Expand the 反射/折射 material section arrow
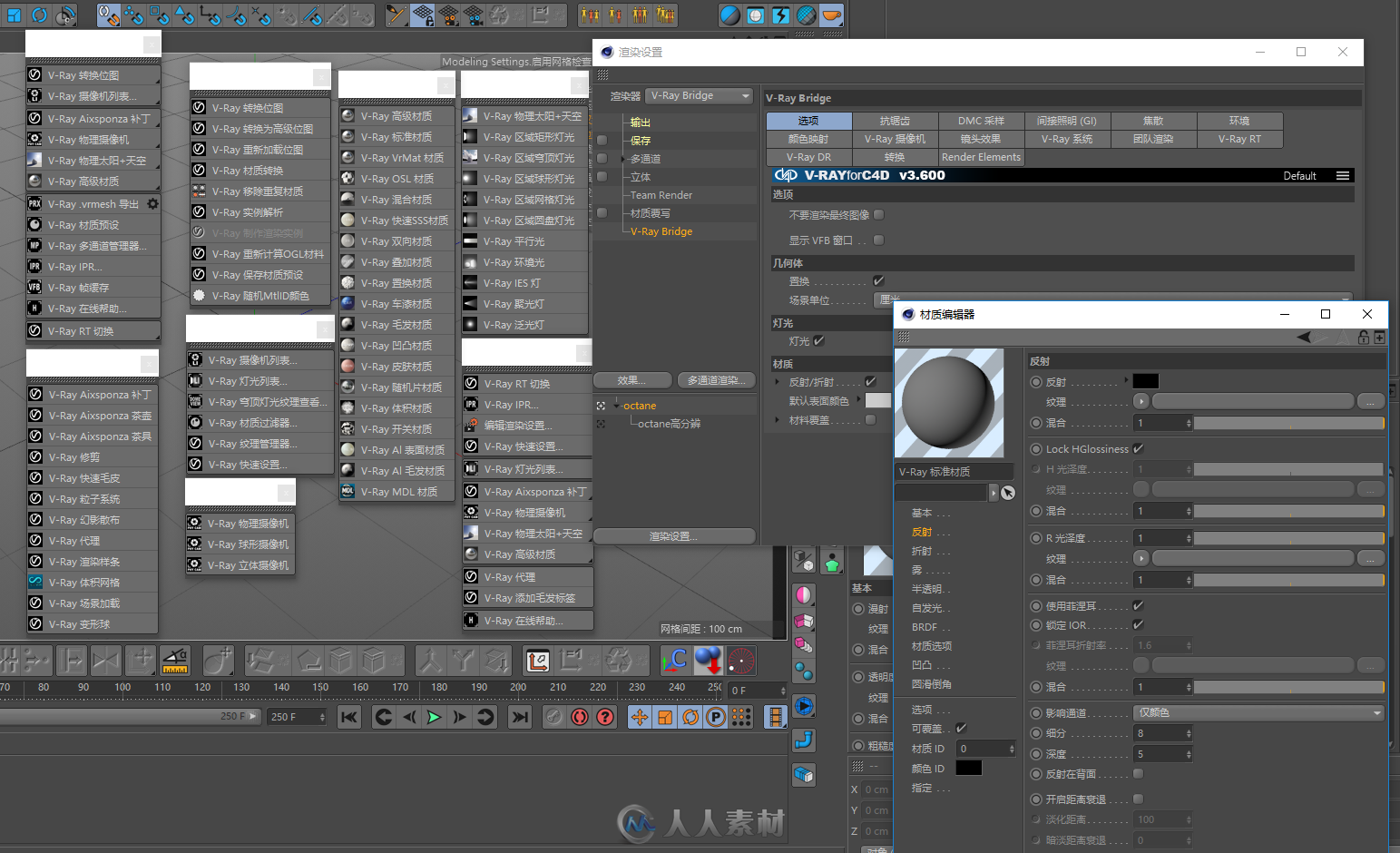The width and height of the screenshot is (1400, 853). point(778,382)
